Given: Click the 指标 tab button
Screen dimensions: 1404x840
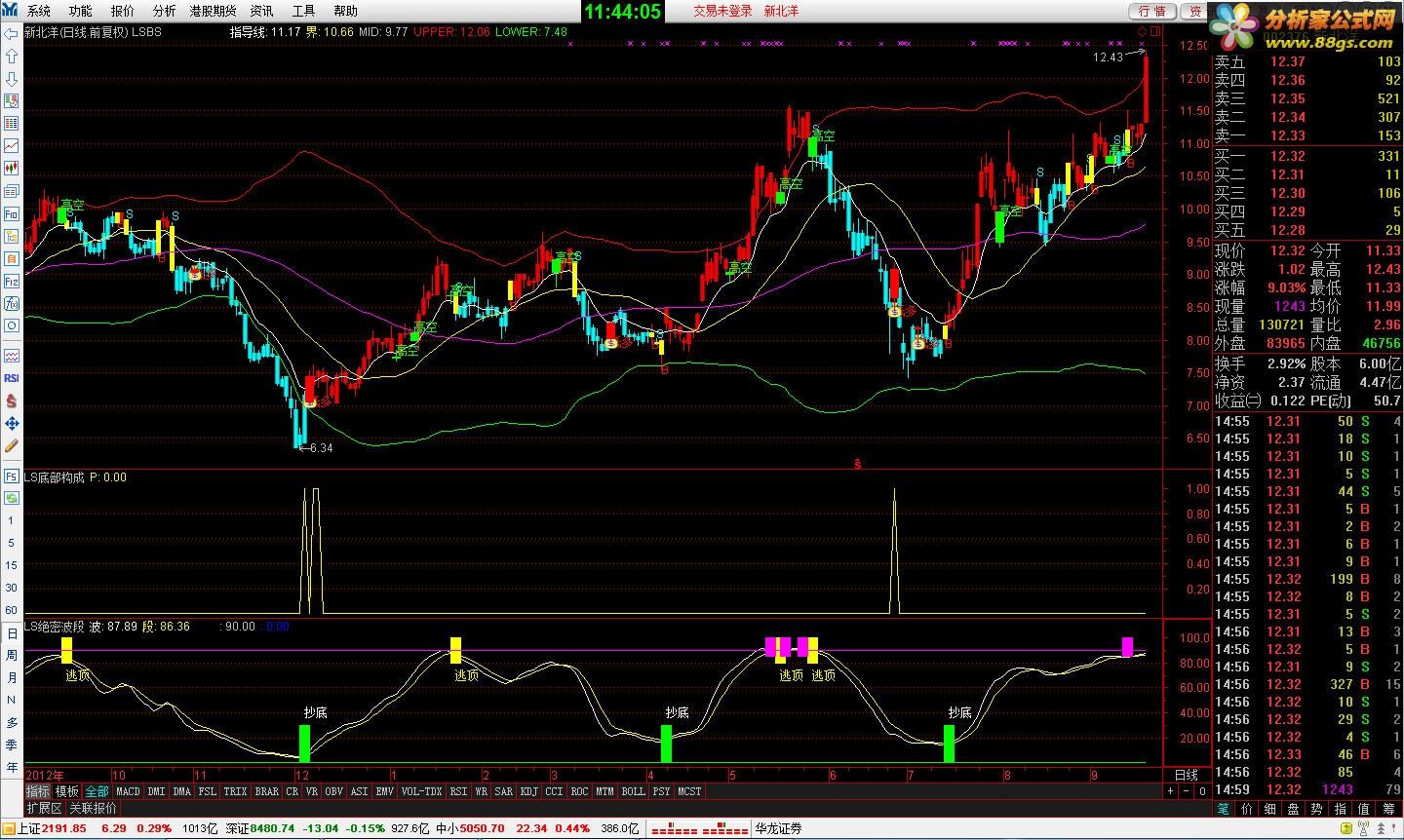Looking at the screenshot, I should (38, 792).
